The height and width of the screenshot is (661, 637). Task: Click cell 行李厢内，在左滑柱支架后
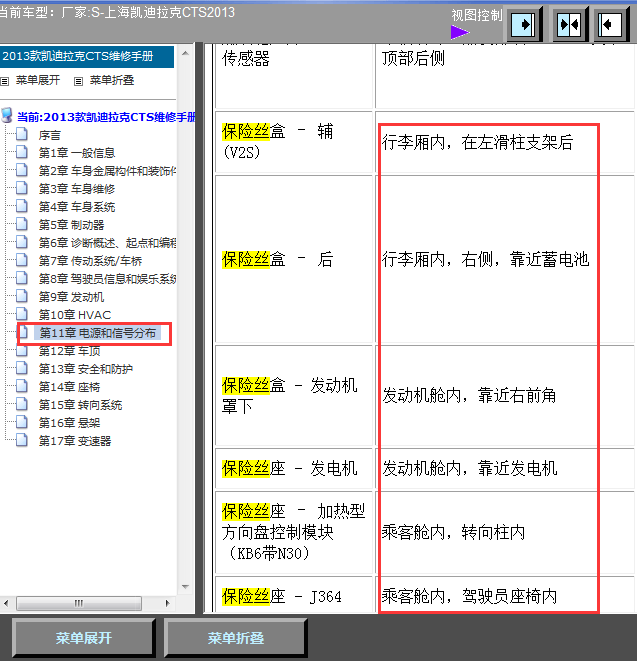click(x=505, y=142)
